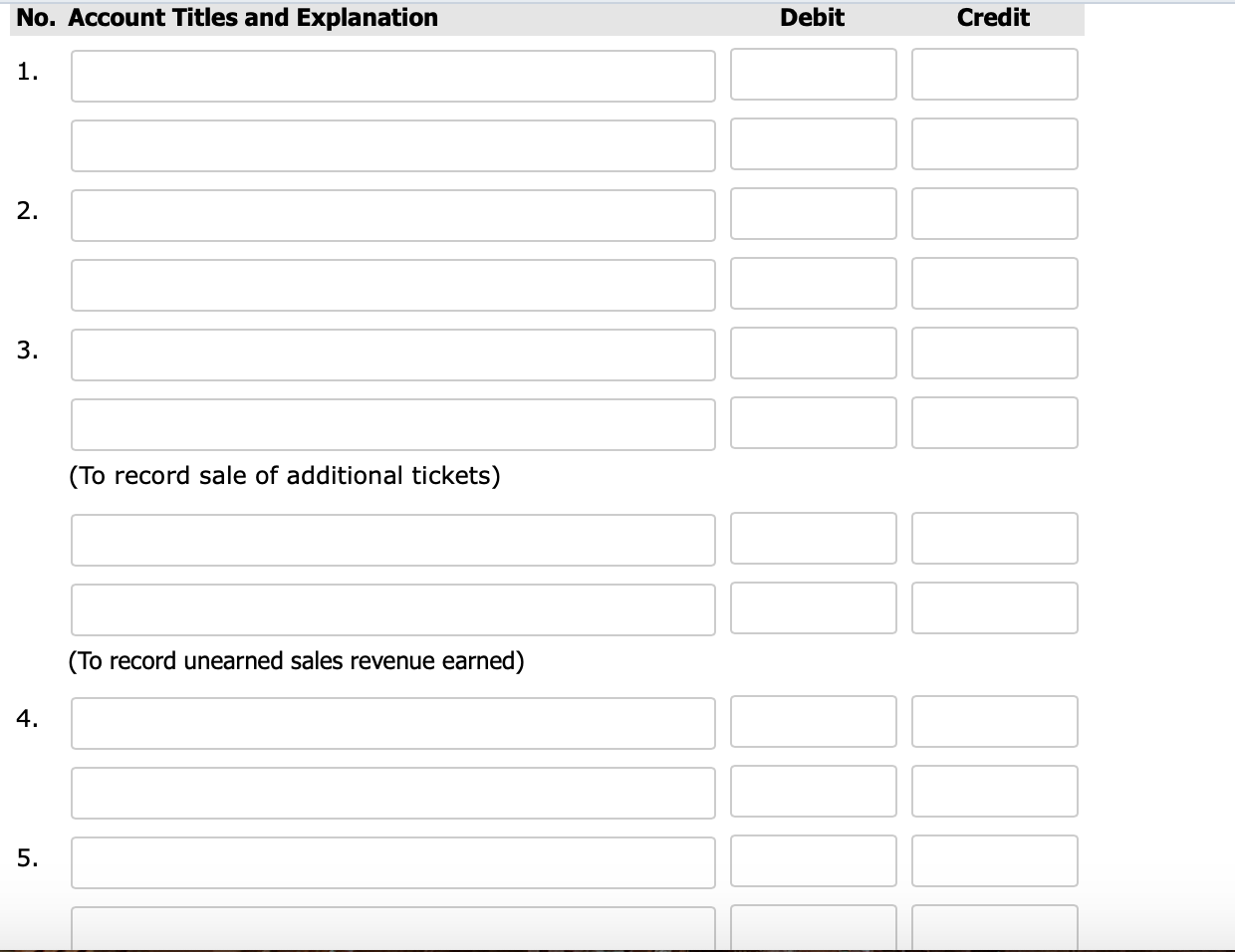Select second debit field for entry 4

(814, 792)
